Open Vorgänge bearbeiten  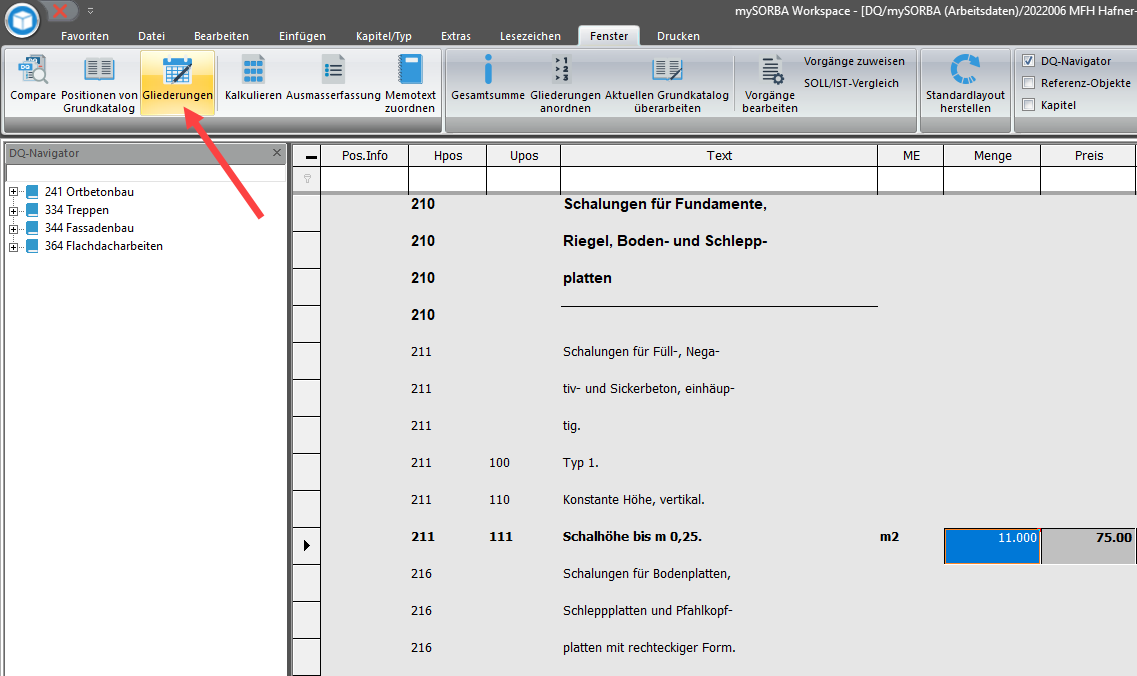coord(770,83)
